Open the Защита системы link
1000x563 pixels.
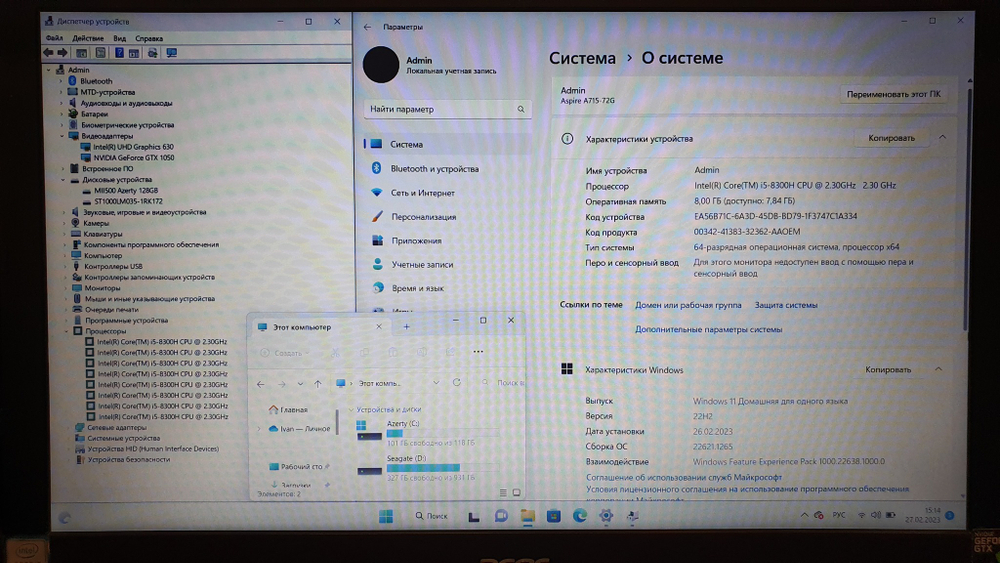click(x=785, y=305)
